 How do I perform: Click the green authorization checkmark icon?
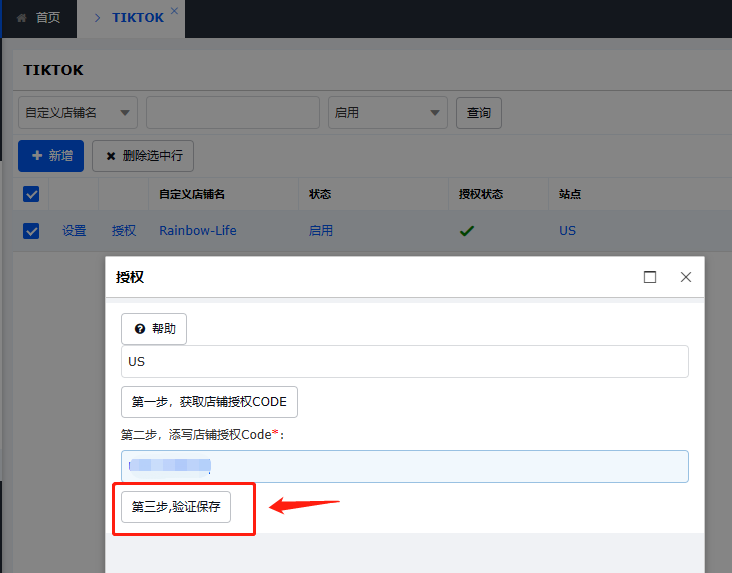pos(467,231)
